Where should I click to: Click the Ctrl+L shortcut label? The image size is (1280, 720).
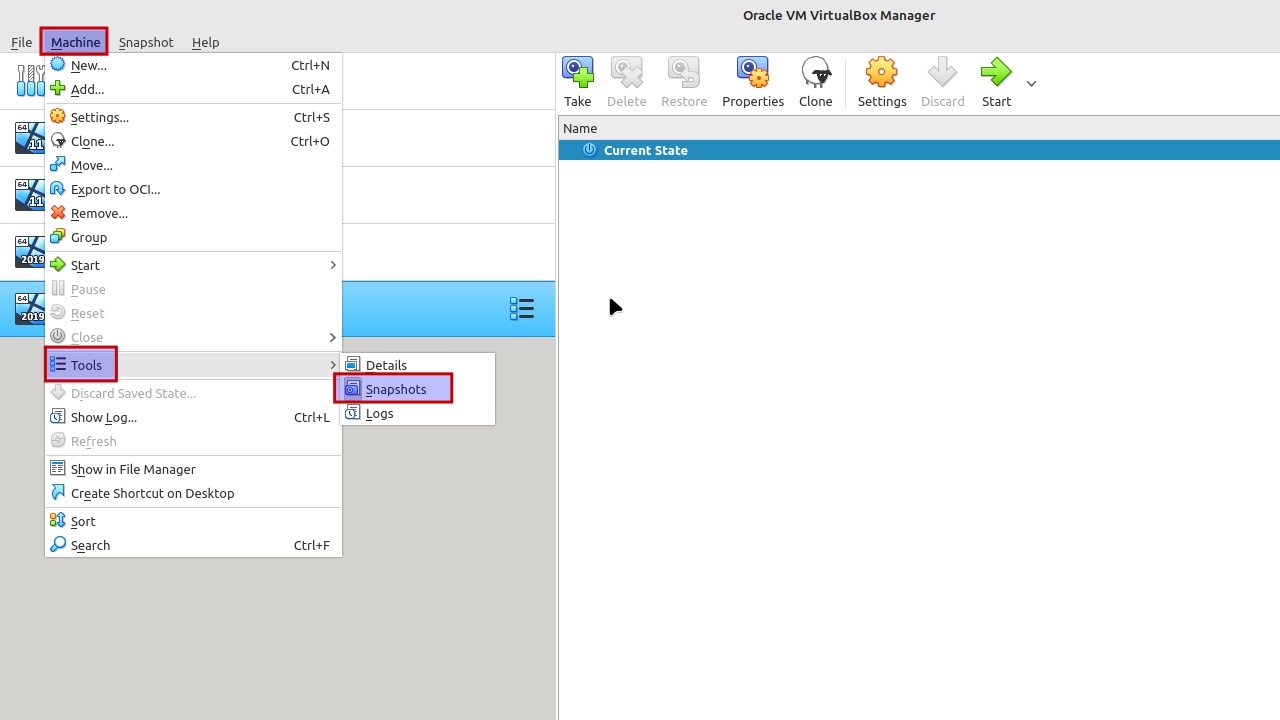312,417
